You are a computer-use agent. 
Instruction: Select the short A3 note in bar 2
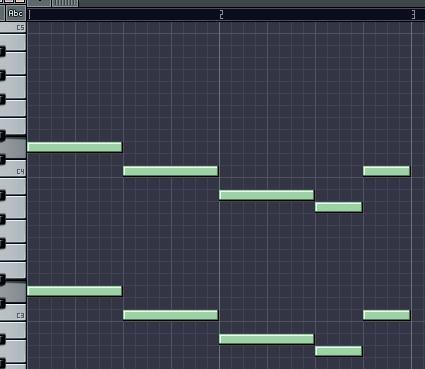coord(339,207)
